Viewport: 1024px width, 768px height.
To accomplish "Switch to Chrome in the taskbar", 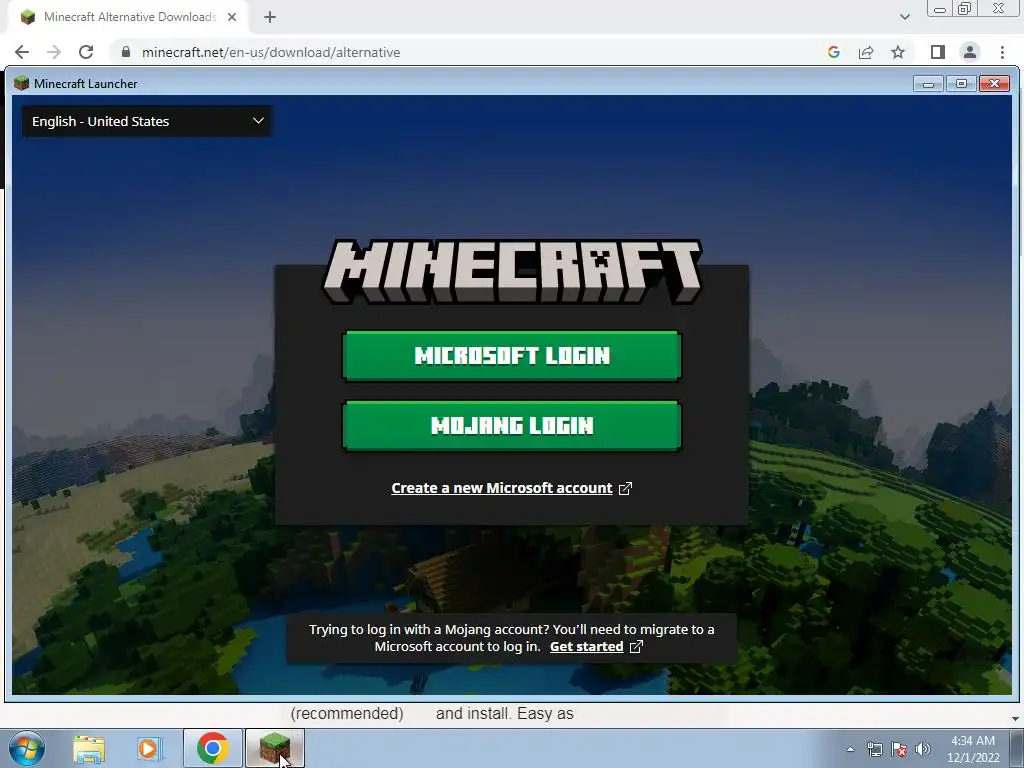I will 213,748.
